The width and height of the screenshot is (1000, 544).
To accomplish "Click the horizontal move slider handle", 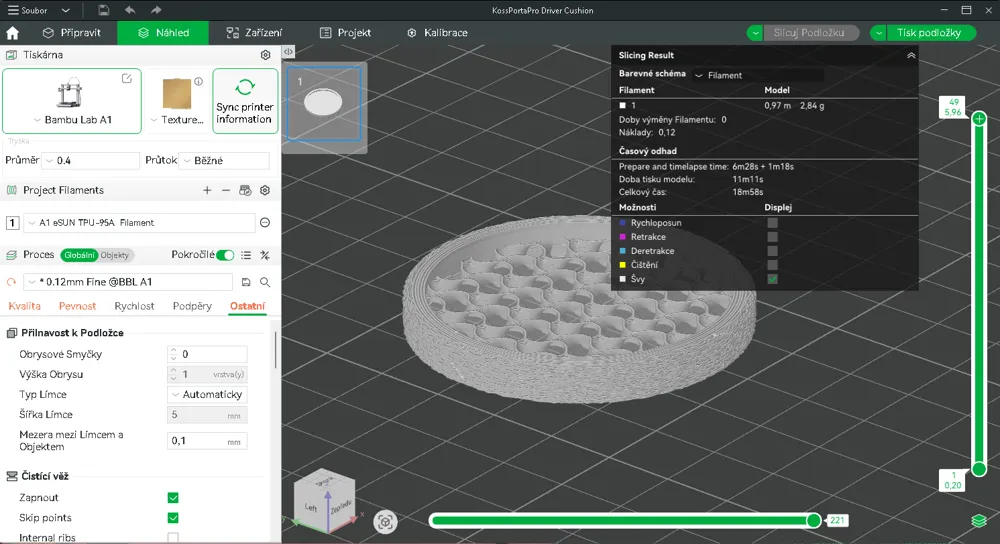I will click(813, 520).
